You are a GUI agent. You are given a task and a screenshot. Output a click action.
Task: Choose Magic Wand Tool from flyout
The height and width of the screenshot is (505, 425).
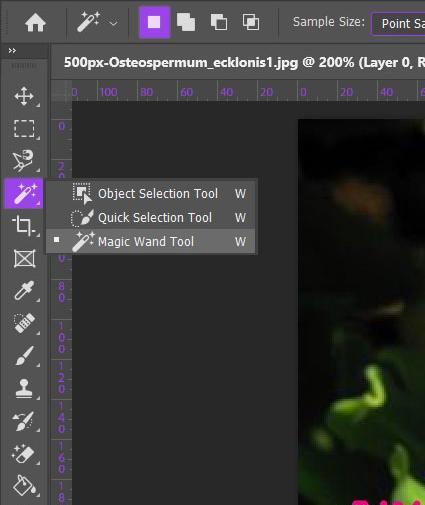tap(151, 242)
